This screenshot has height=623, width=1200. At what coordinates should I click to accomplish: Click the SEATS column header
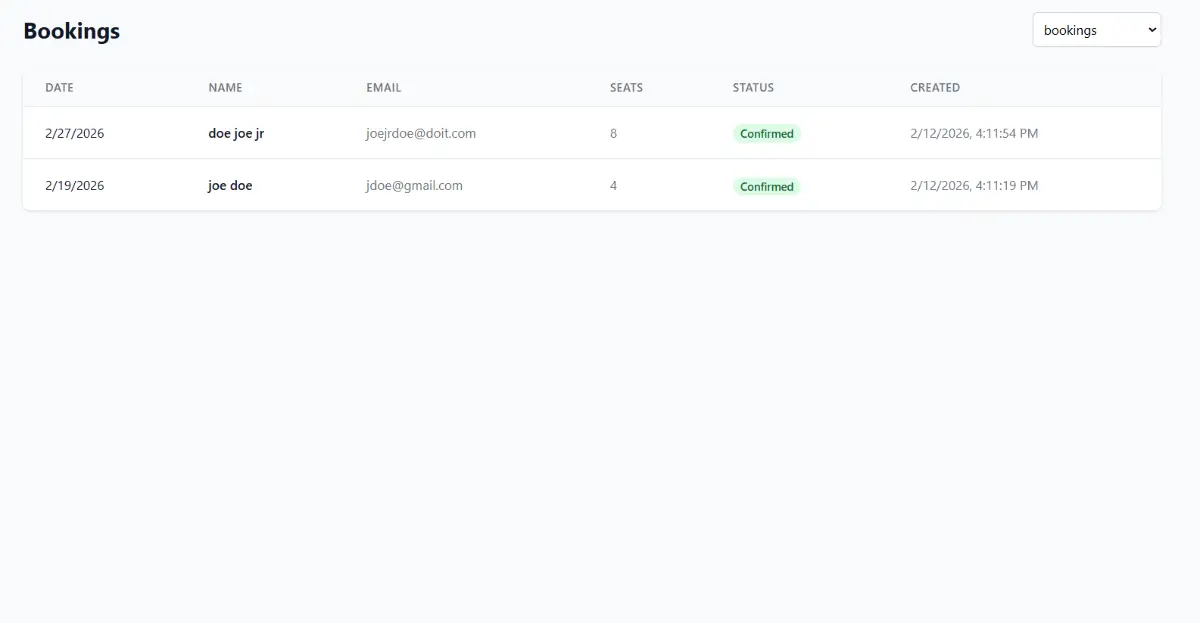click(x=626, y=88)
